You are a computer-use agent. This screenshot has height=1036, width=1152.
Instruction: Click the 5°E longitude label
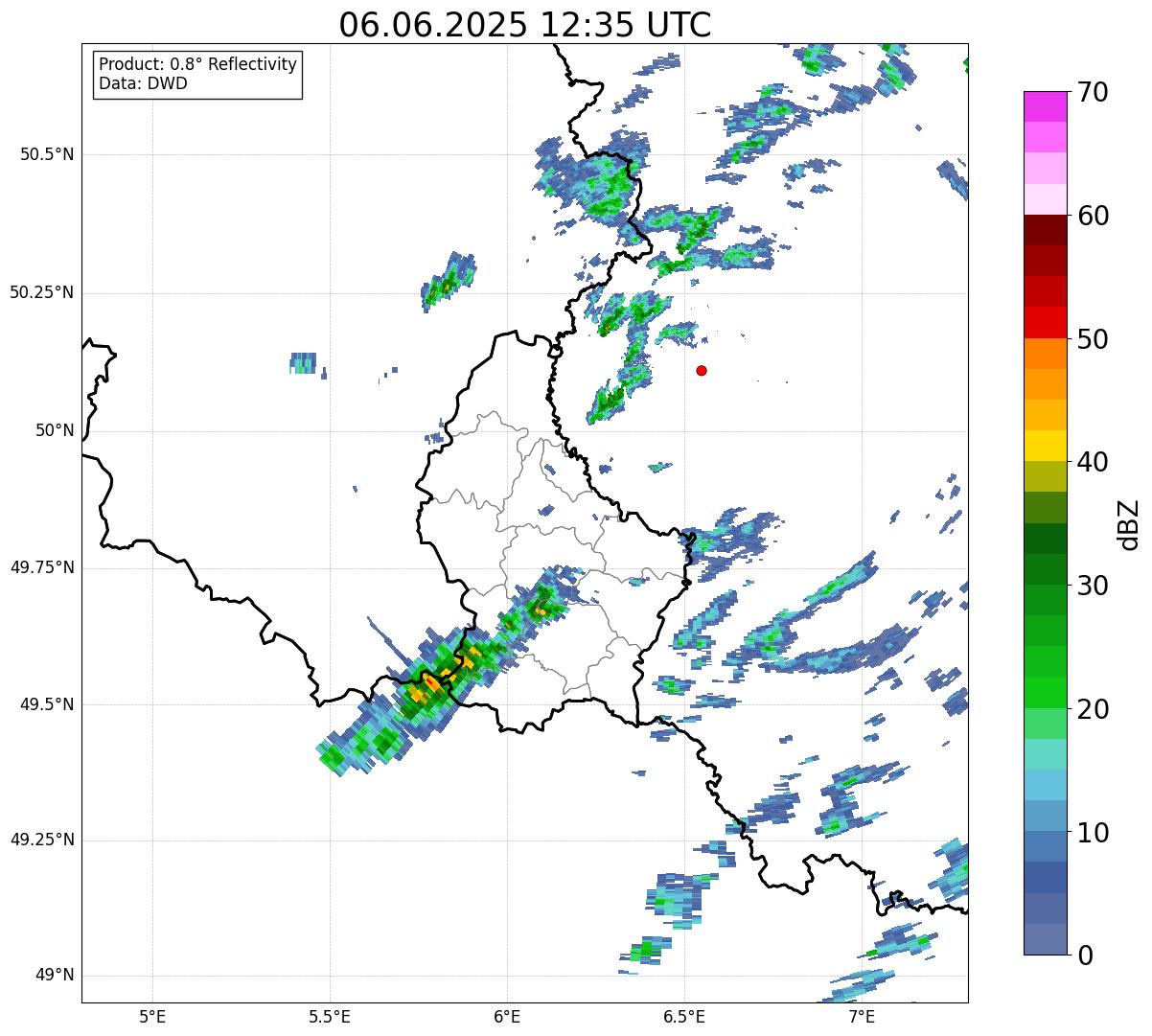coord(152,1016)
